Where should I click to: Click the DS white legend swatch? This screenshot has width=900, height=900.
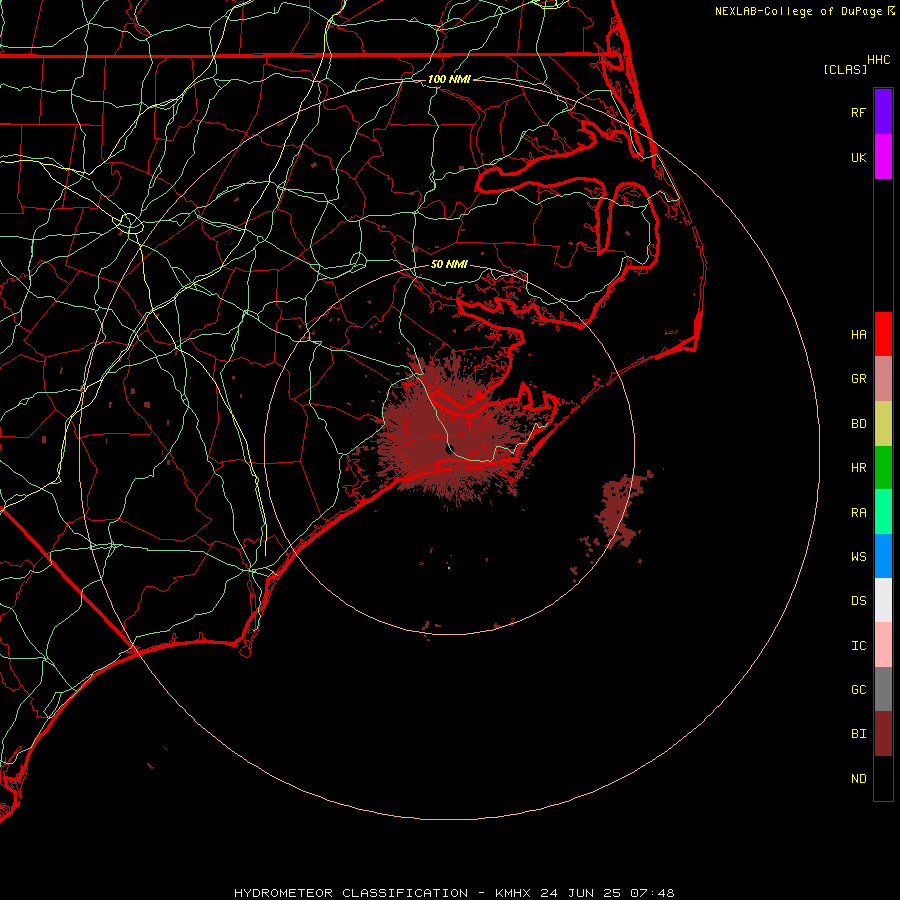[x=883, y=600]
